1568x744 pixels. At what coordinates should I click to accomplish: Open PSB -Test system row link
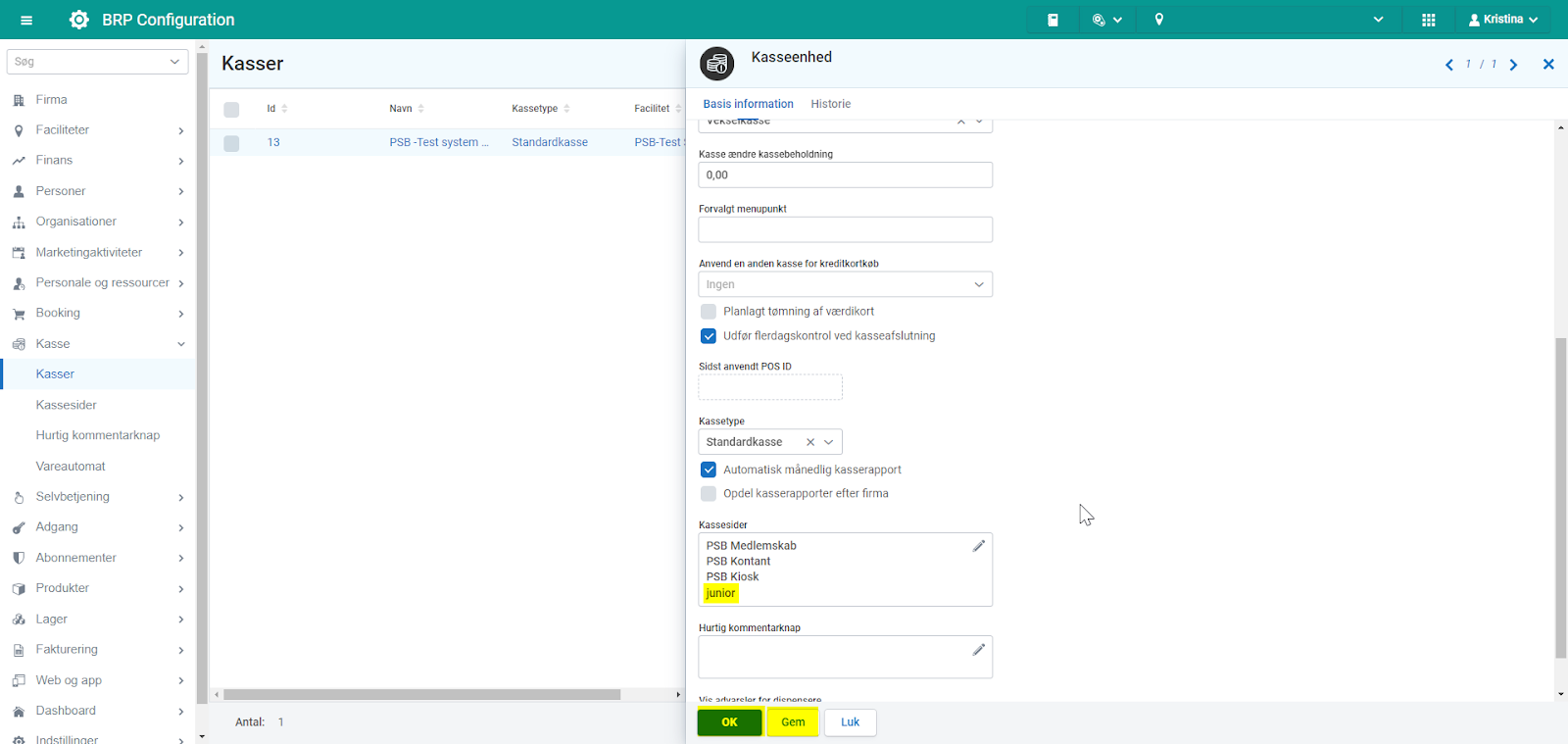(x=438, y=143)
